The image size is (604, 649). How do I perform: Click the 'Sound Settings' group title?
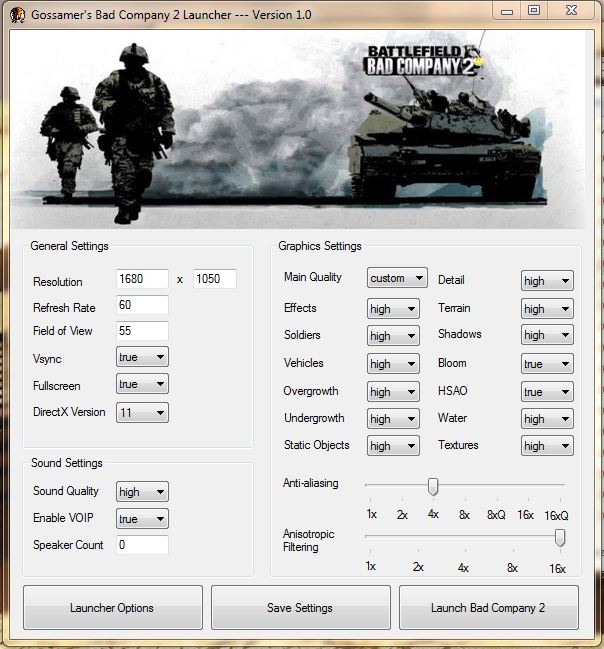tap(67, 463)
